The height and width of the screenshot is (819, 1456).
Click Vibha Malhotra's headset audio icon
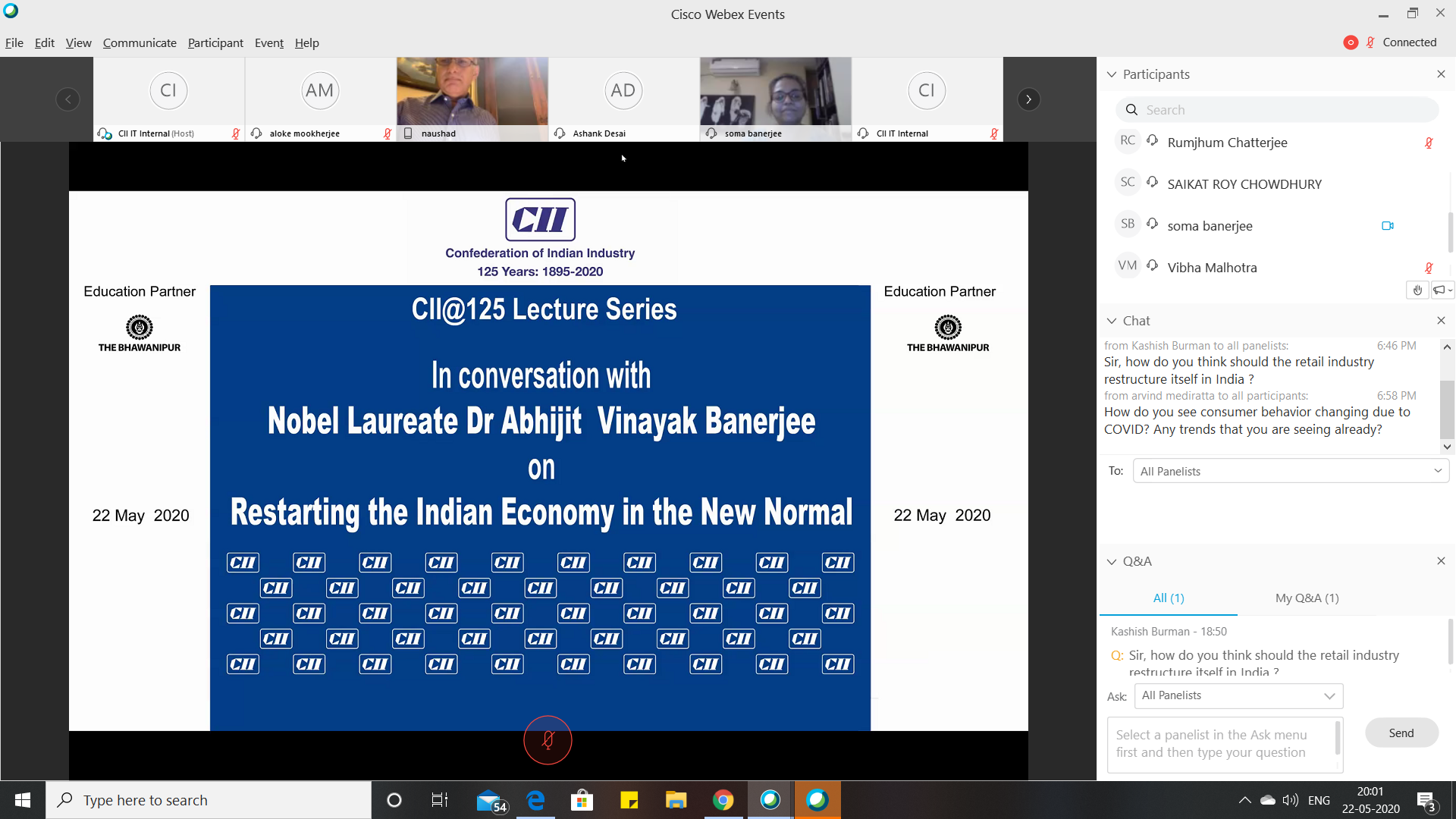point(1153,265)
